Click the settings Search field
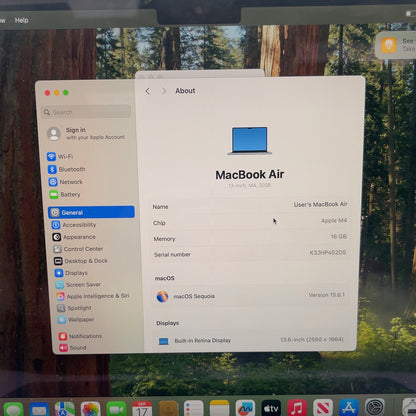 pyautogui.click(x=86, y=112)
